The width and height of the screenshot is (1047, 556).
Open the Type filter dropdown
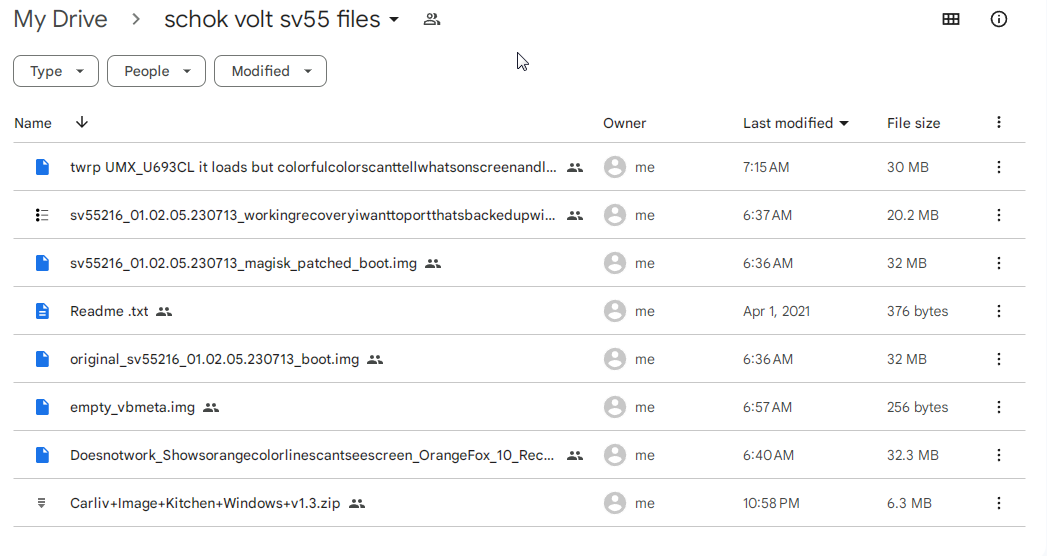click(56, 71)
